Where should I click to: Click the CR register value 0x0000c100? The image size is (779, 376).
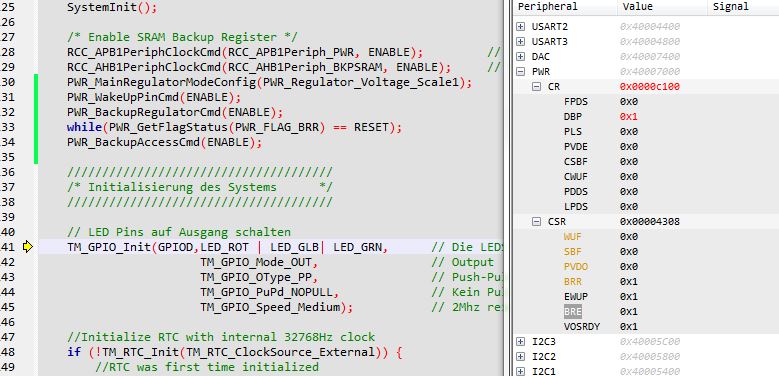click(x=650, y=87)
